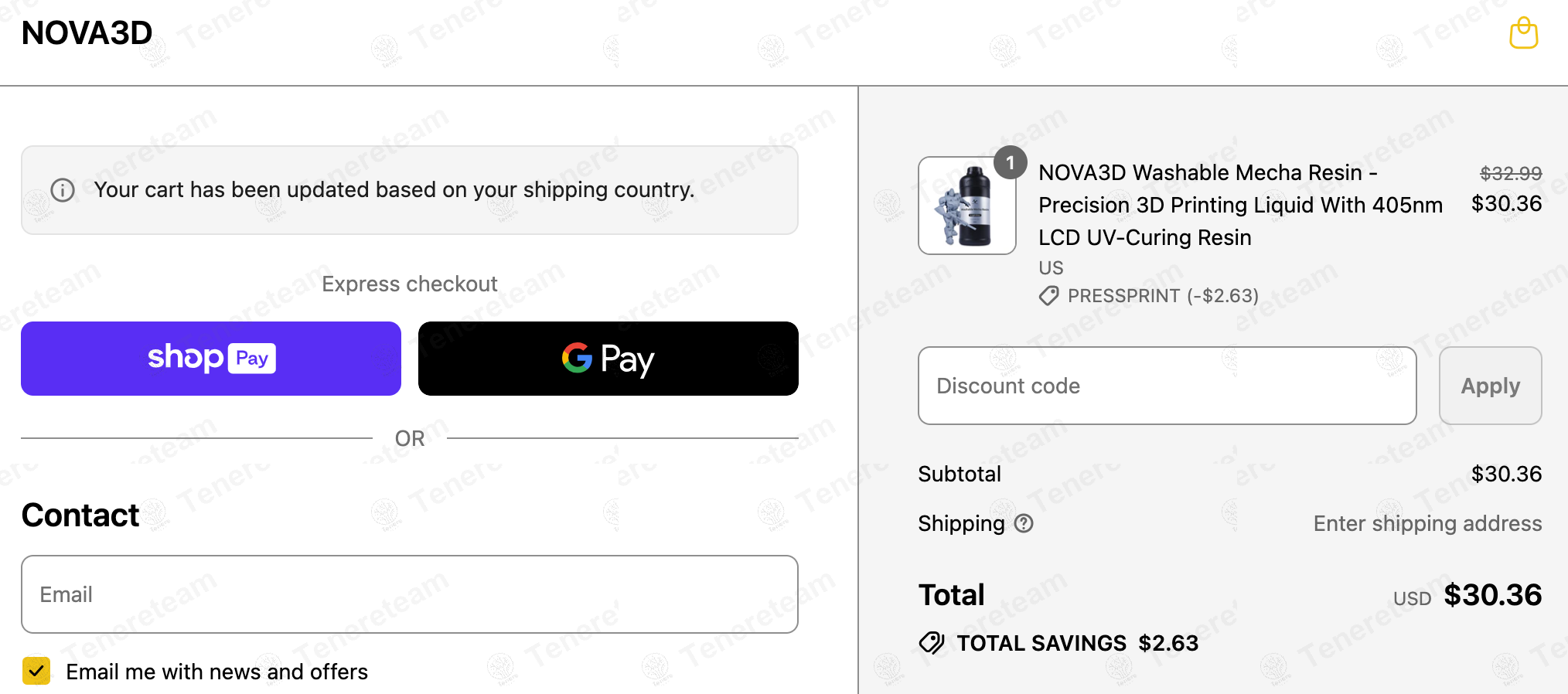Open the shopping bag cart icon

[x=1523, y=33]
